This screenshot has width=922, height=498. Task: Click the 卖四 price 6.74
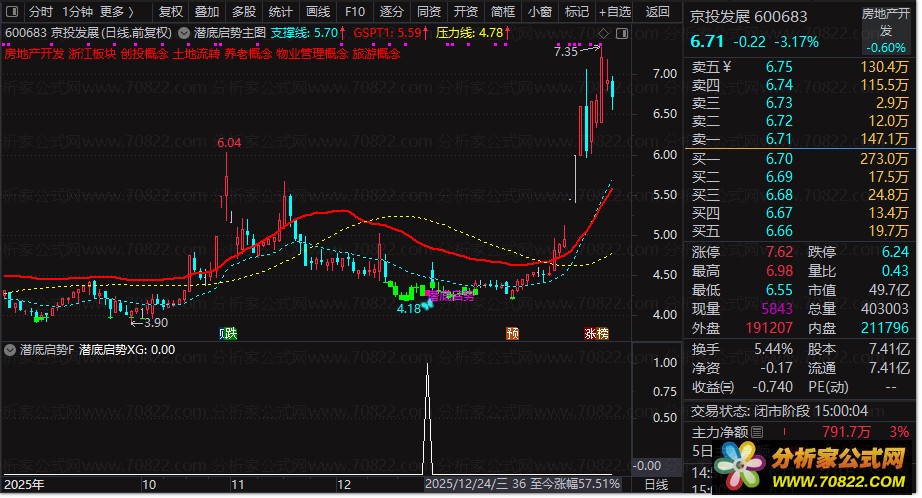(x=779, y=85)
